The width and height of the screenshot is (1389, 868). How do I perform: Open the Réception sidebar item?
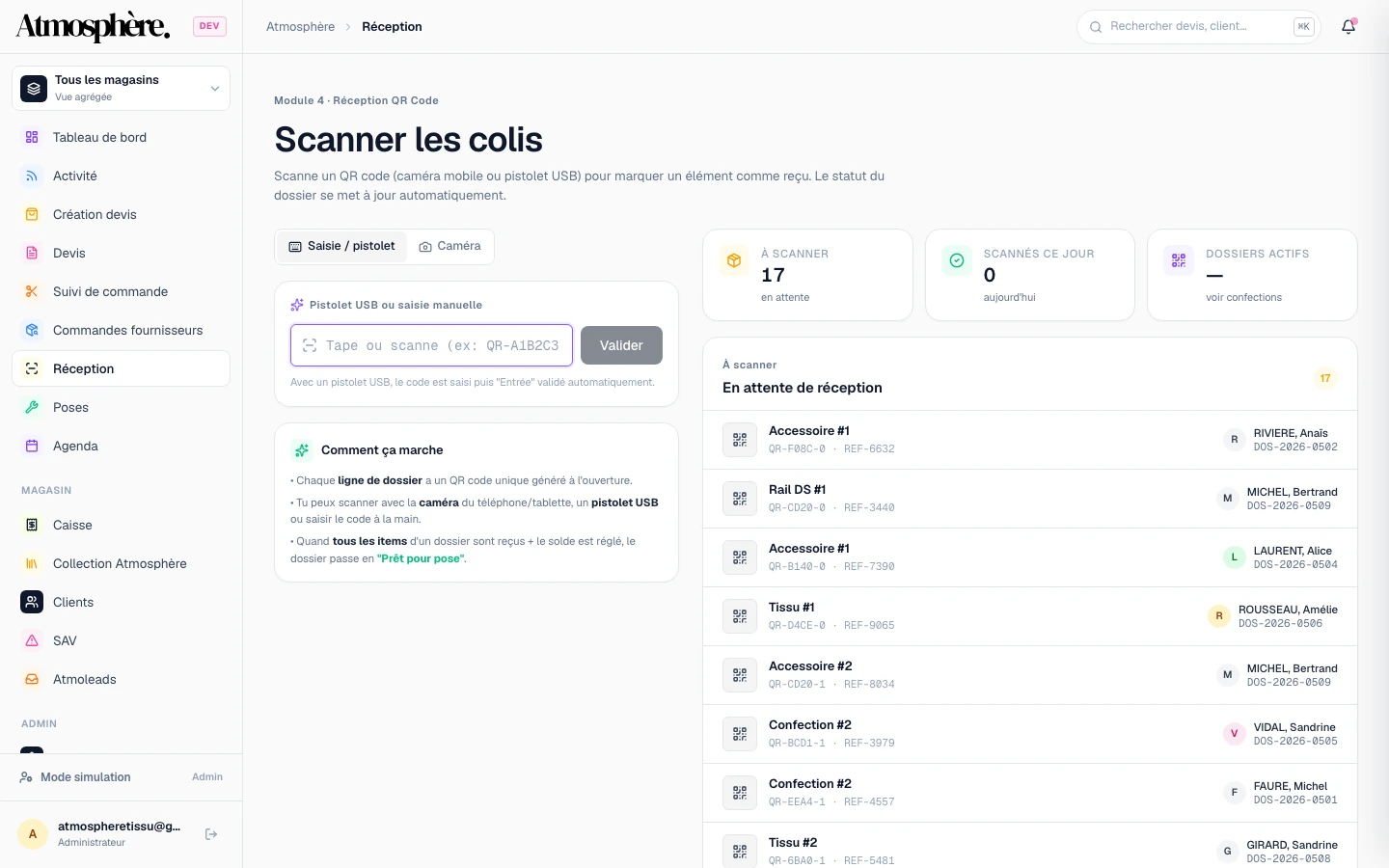(x=121, y=368)
